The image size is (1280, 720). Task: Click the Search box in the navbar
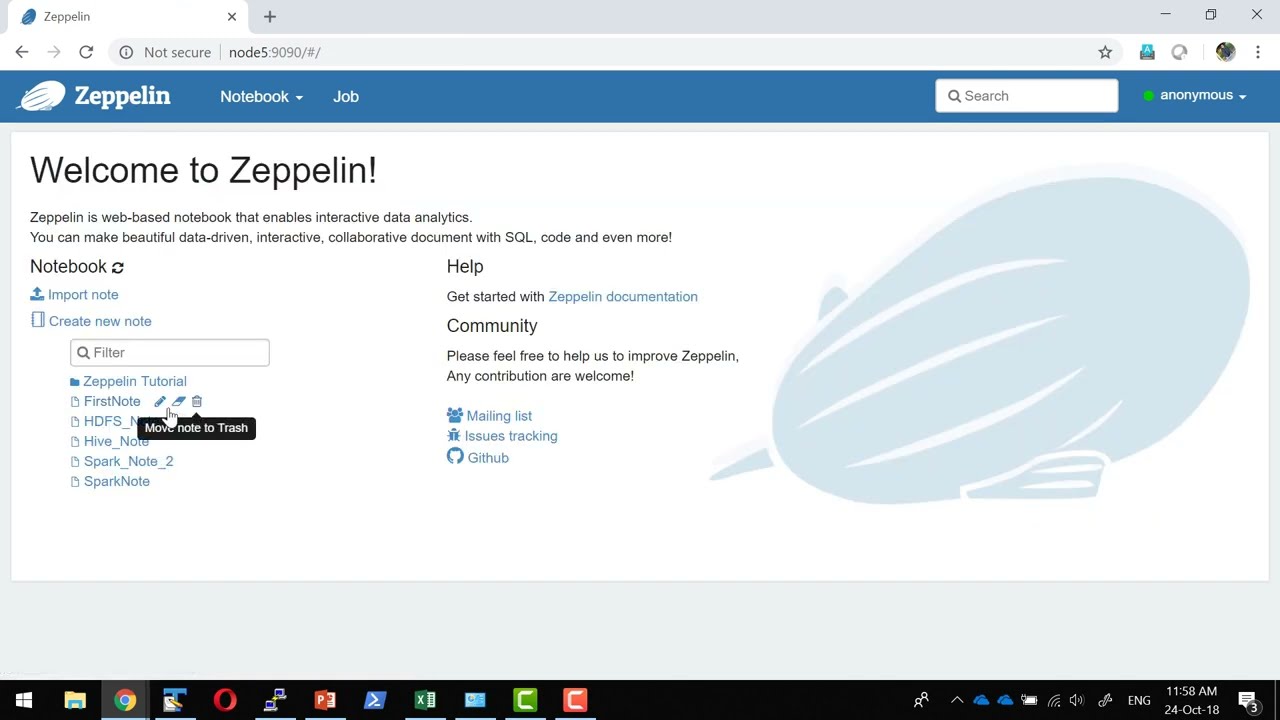1027,96
